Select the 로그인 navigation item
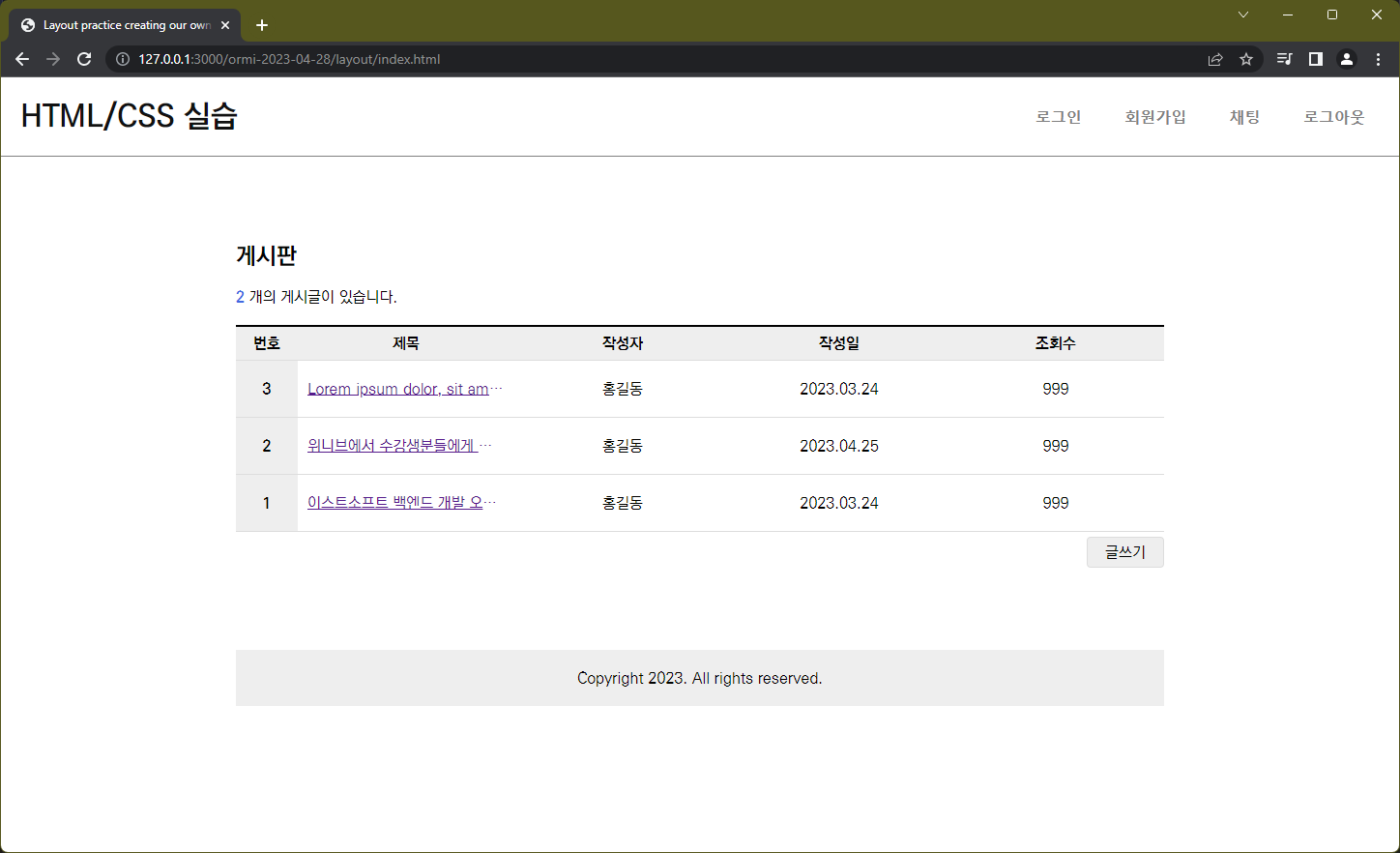The image size is (1400, 853). 1059,117
